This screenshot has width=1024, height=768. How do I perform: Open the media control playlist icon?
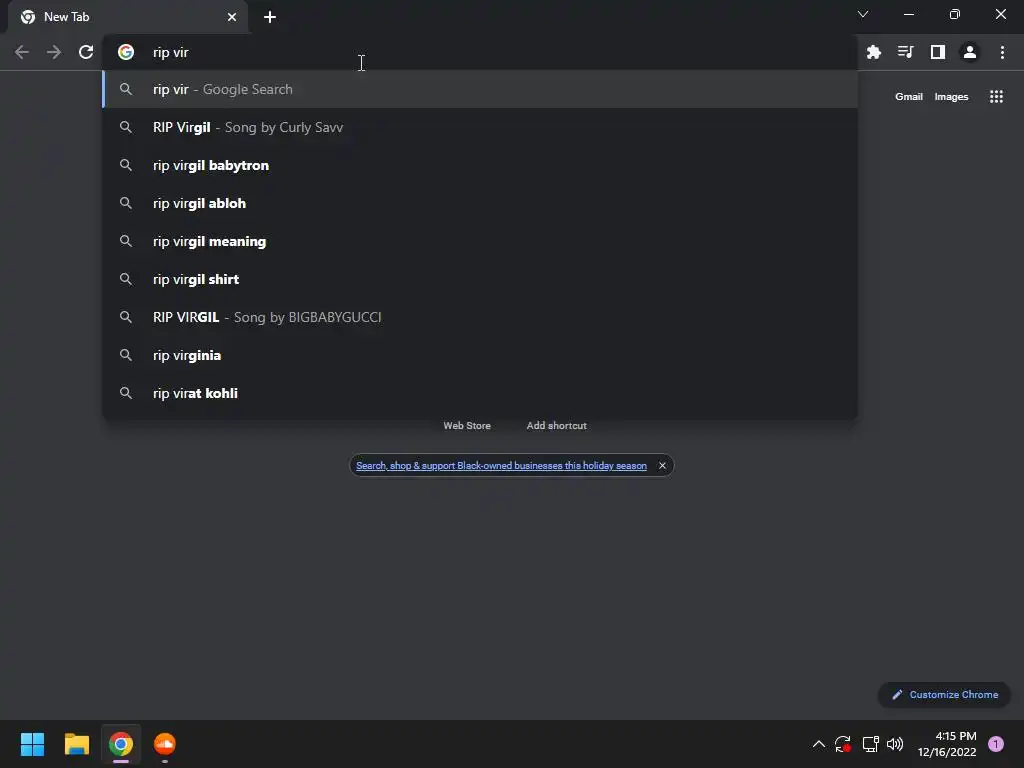(906, 52)
